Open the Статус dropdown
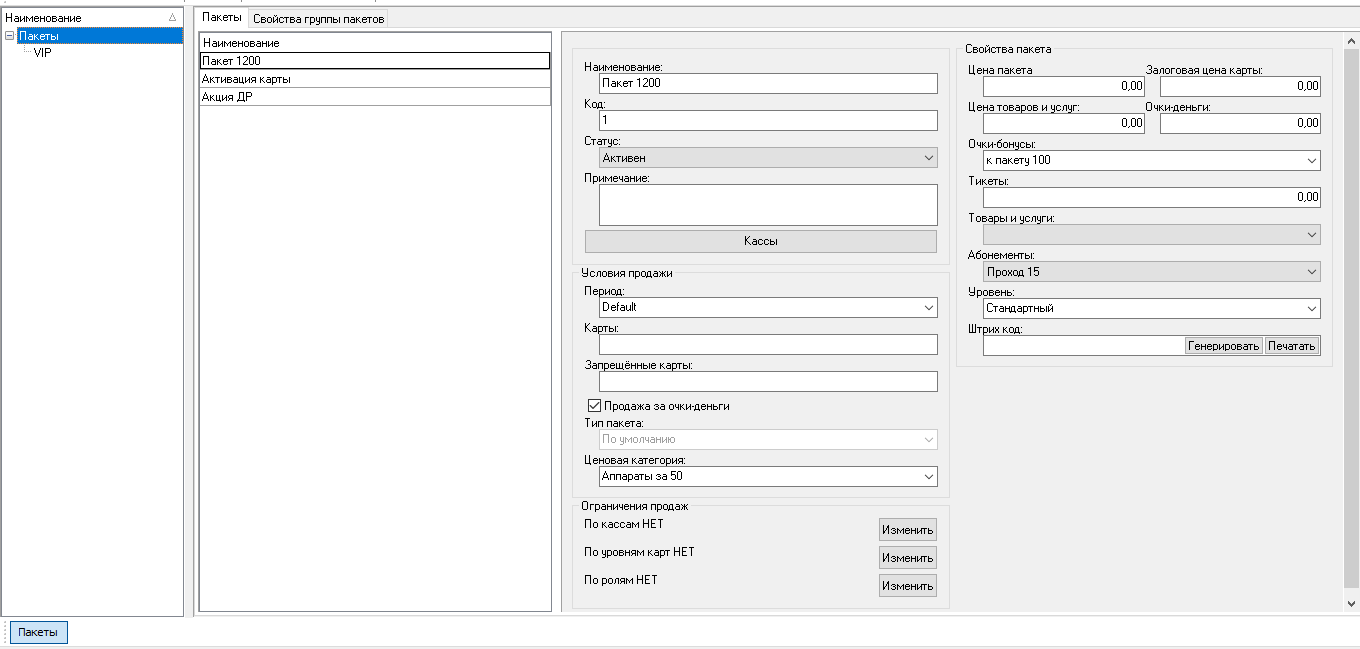Screen dimensions: 1360x649 click(x=768, y=157)
